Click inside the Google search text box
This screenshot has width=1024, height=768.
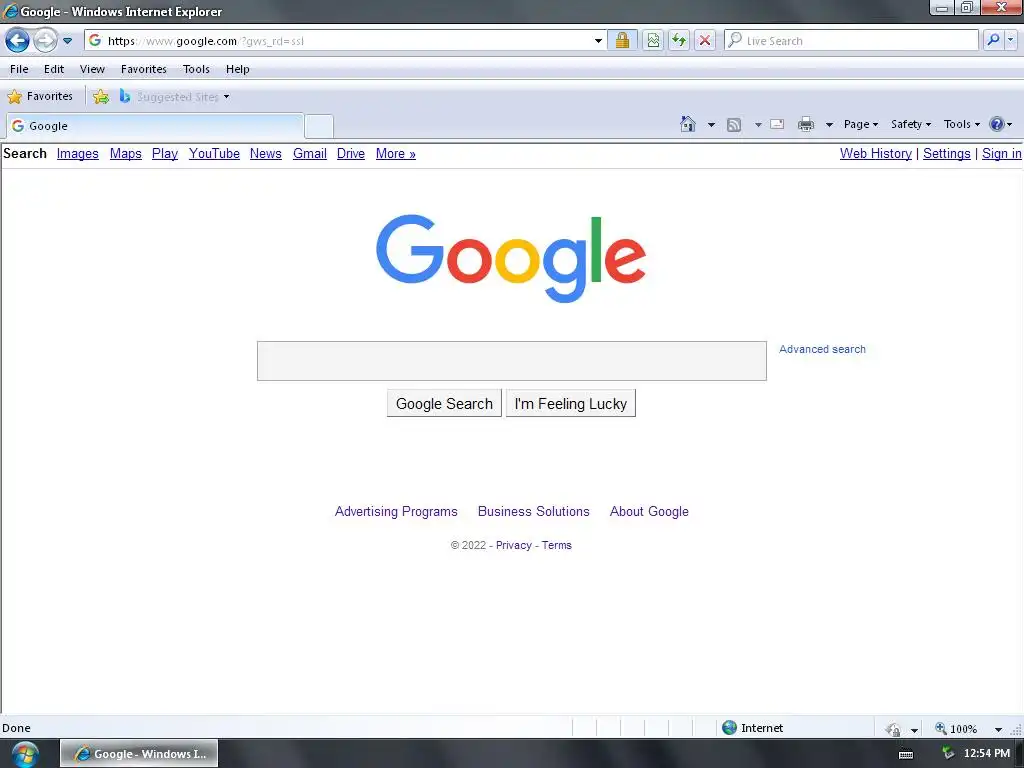pos(511,360)
